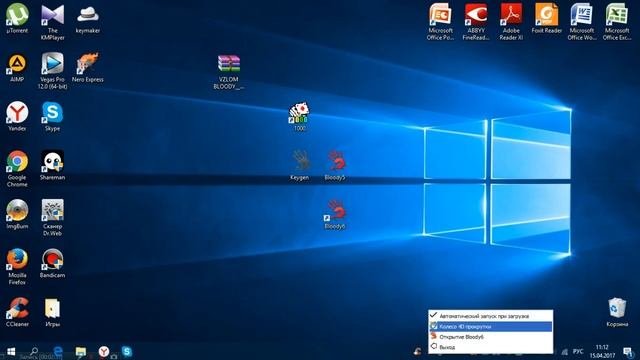Open the µTorrent desktop shortcut
This screenshot has width=640, height=360.
(17, 18)
